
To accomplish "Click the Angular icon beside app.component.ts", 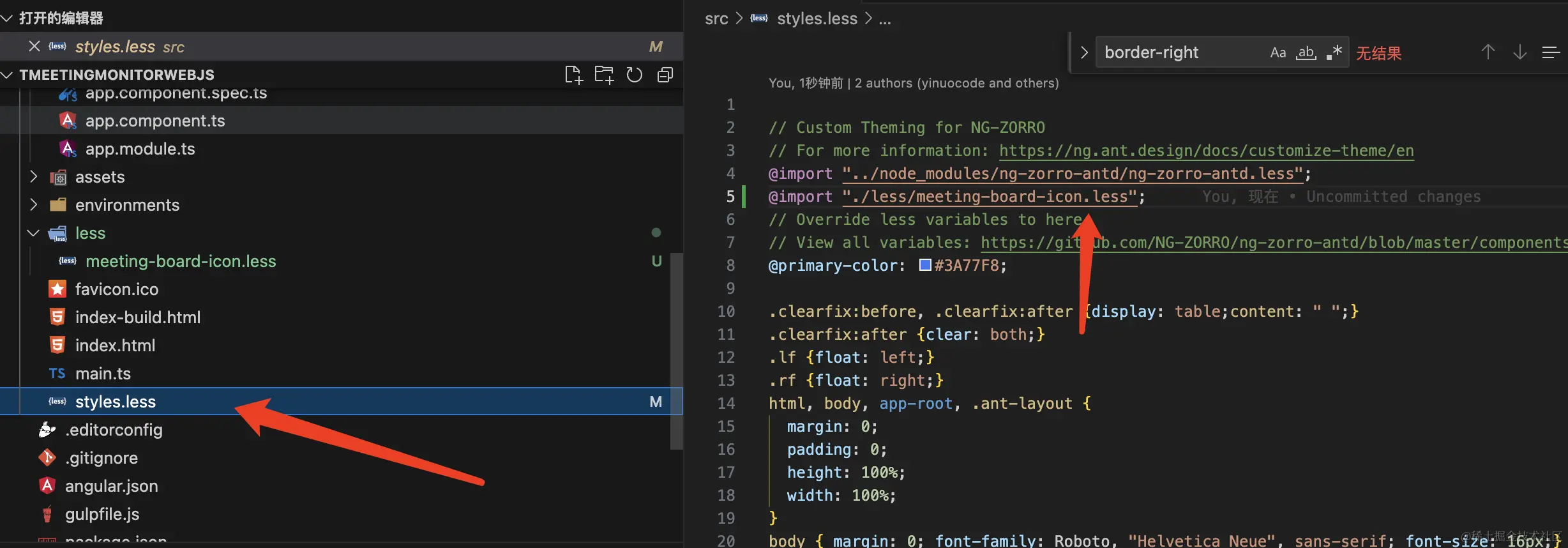I will tap(68, 120).
